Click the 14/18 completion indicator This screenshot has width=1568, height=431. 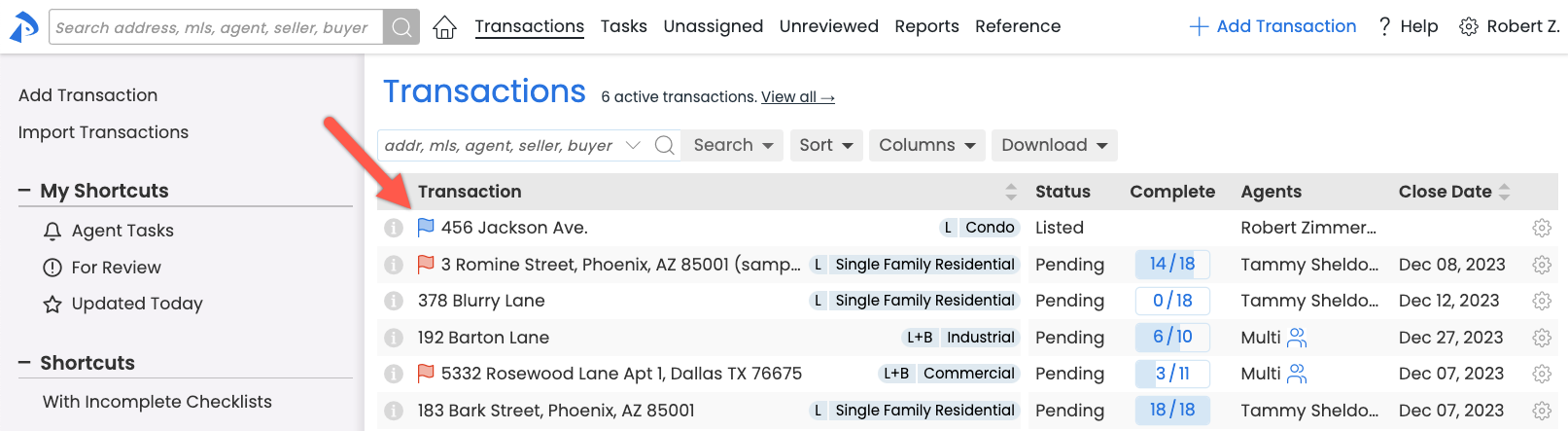(1171, 265)
